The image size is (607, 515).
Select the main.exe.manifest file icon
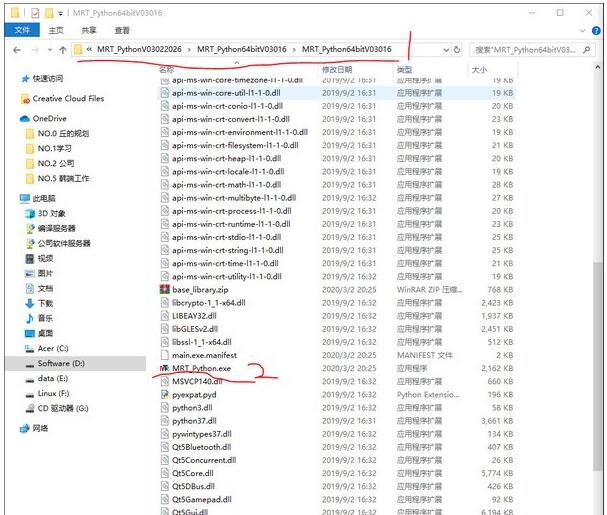[x=165, y=355]
